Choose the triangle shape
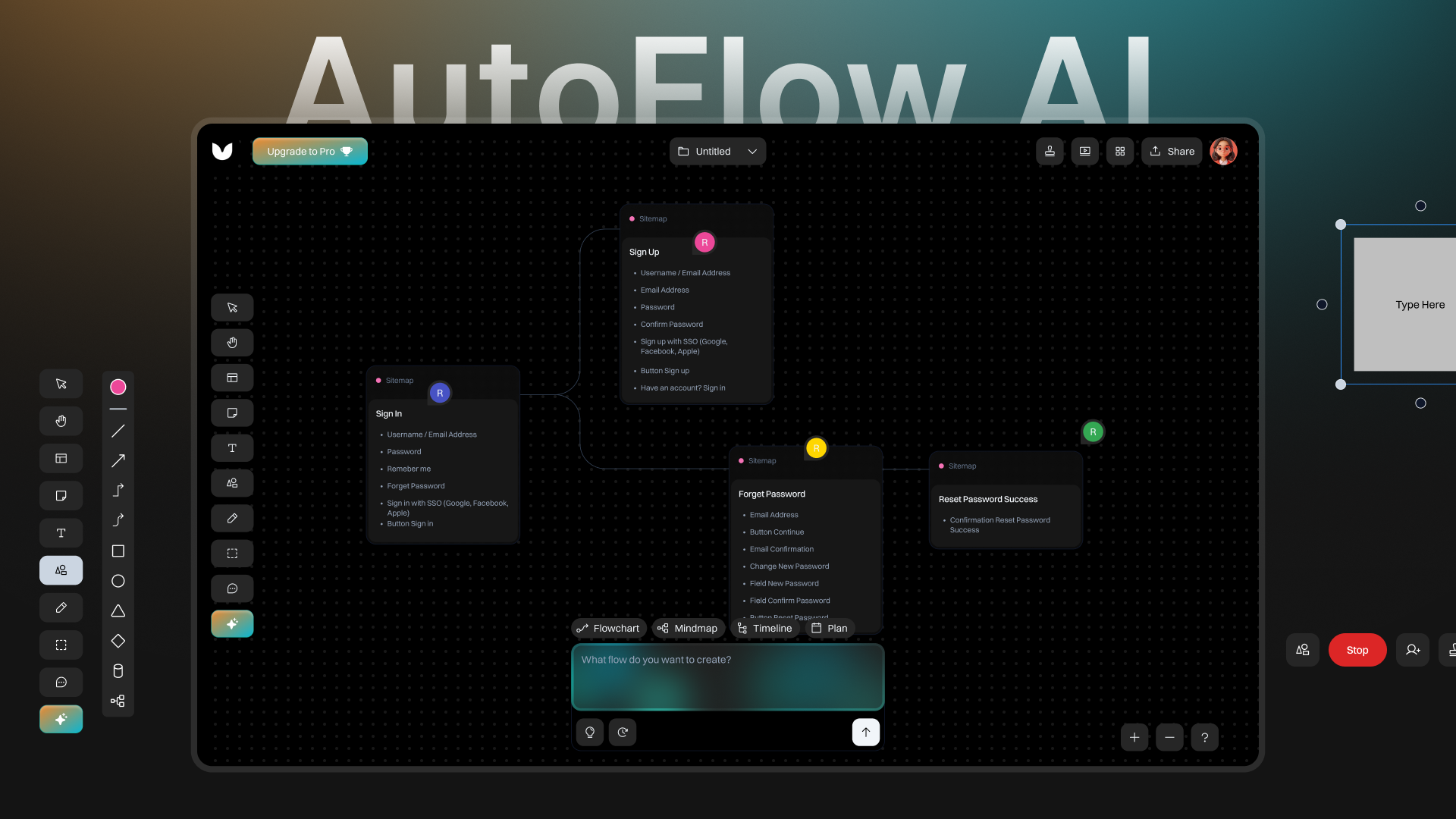The width and height of the screenshot is (1456, 819). pyautogui.click(x=118, y=610)
